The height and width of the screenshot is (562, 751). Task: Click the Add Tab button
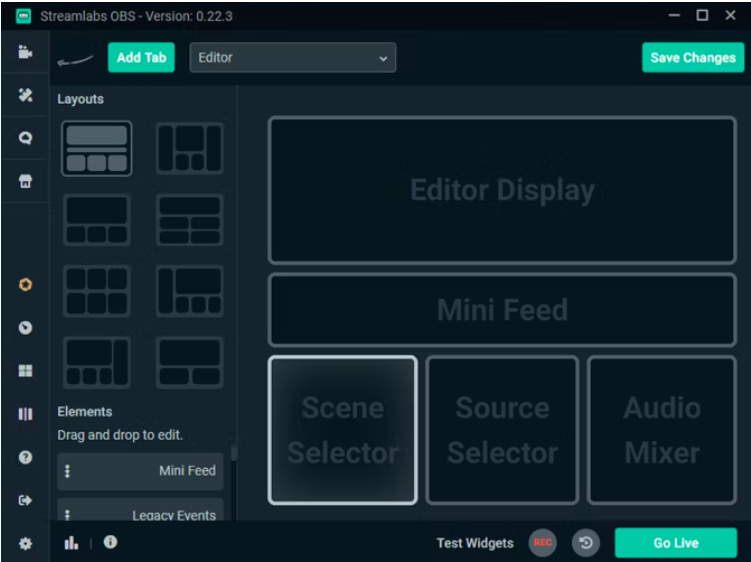[141, 57]
